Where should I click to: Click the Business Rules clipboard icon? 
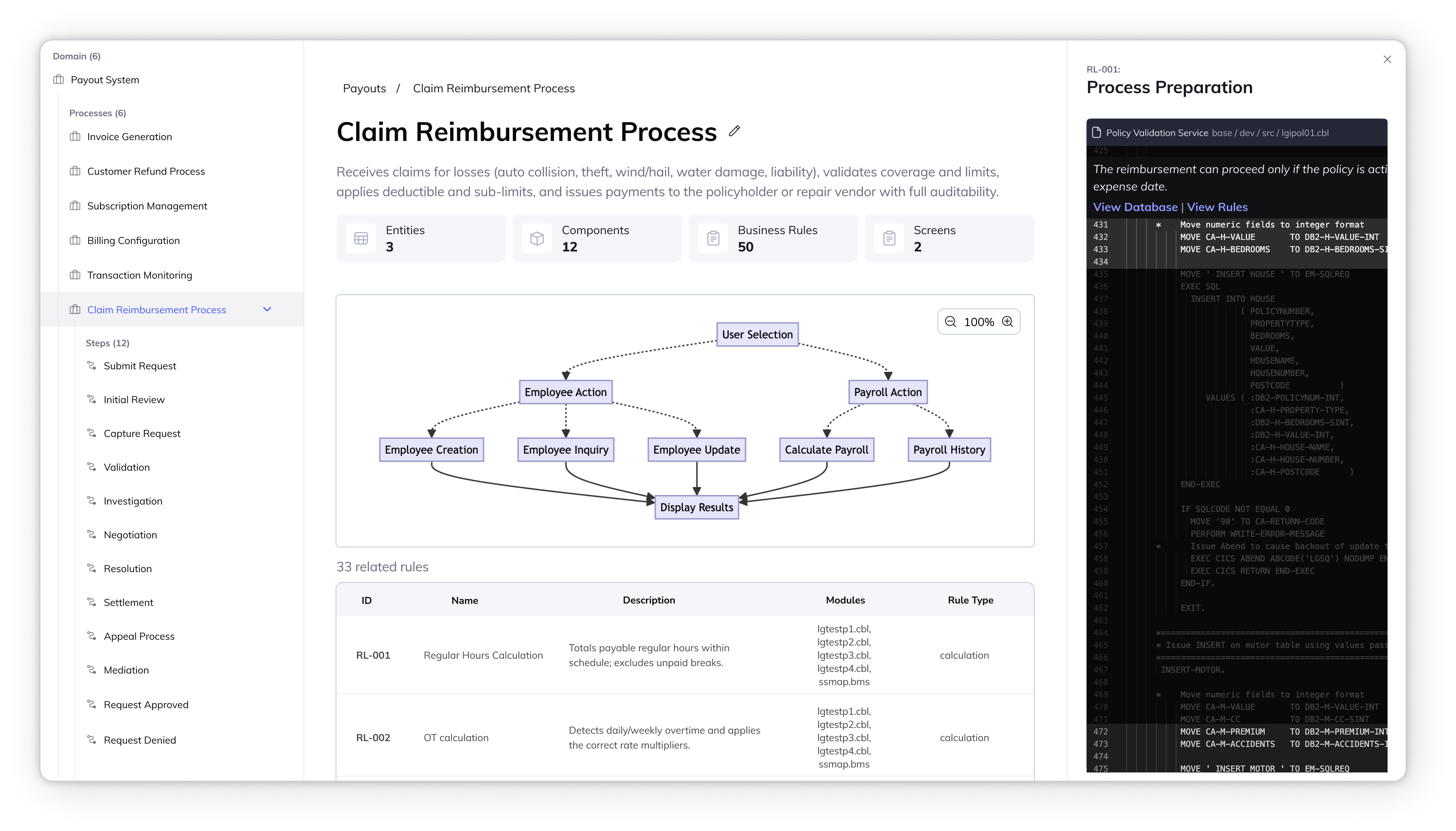[713, 239]
